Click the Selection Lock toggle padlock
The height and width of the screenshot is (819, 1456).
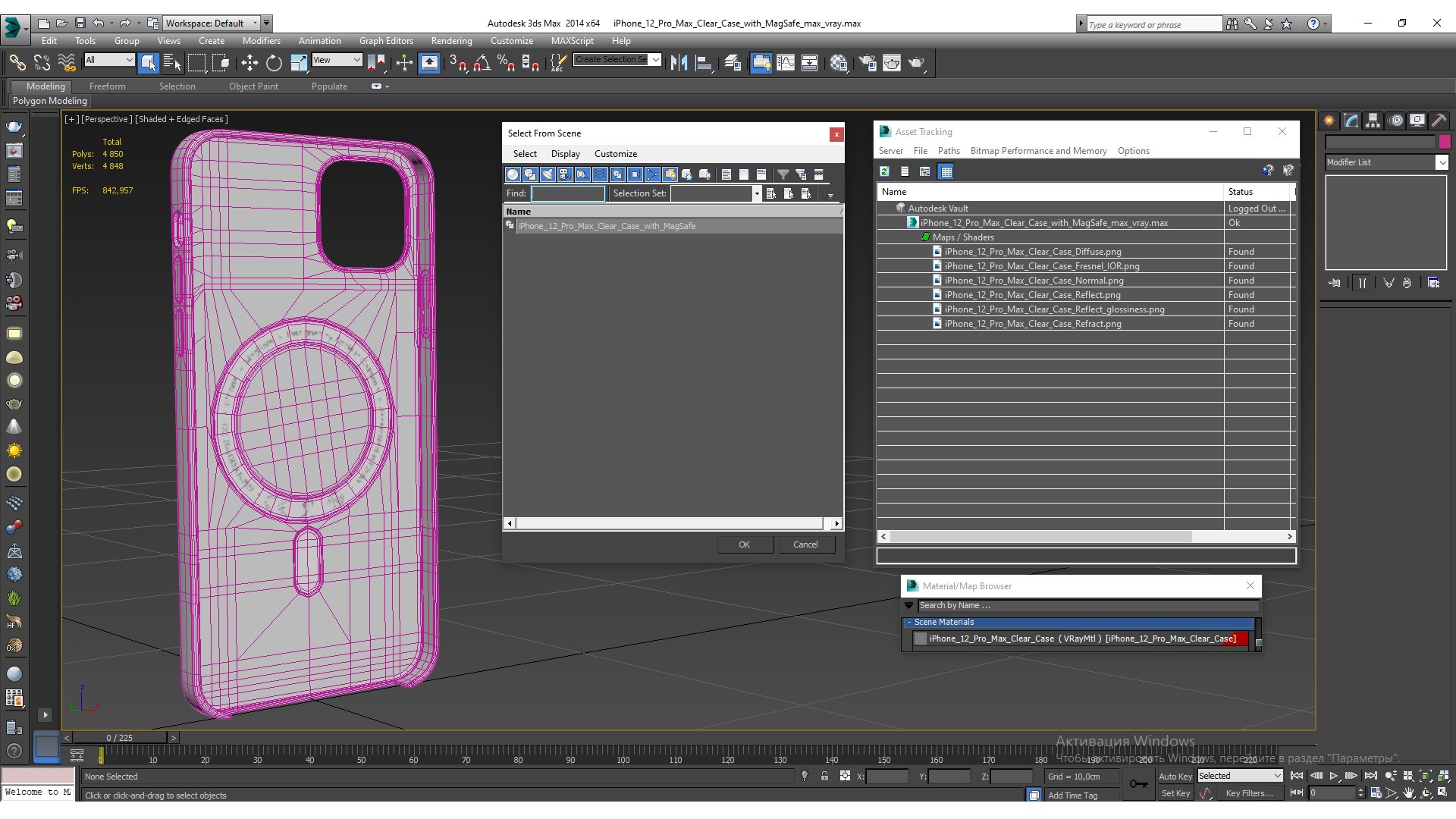click(x=824, y=777)
